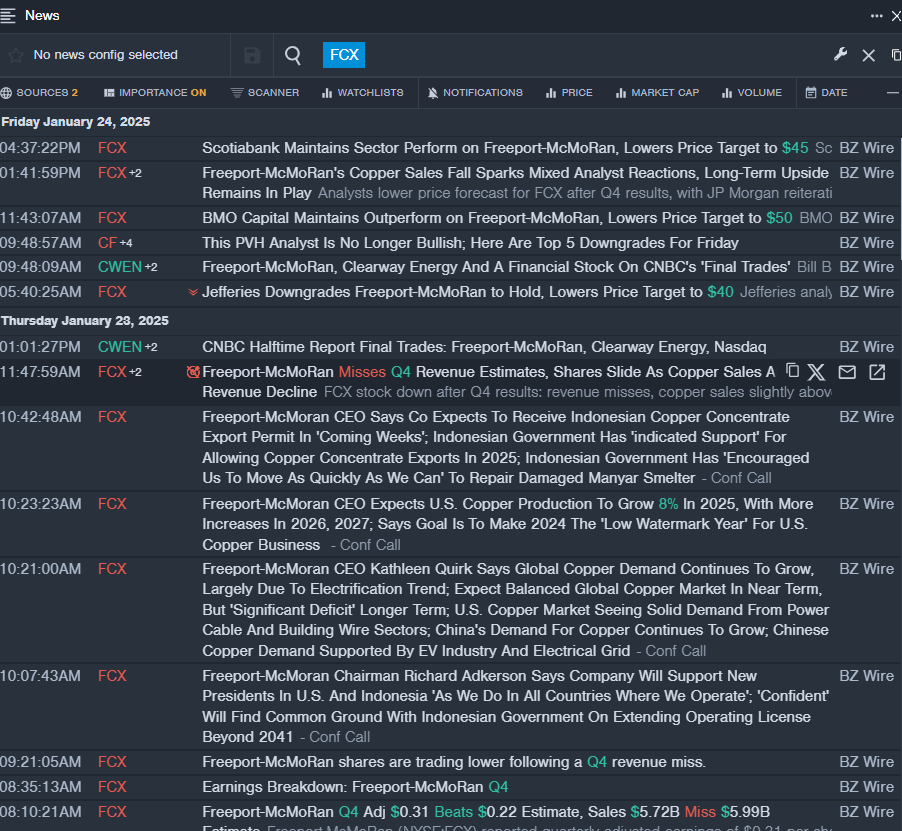Viewport: 902px width, 831px height.
Task: Open the Earnings Breakdown: Freeport-McMoRan Q4 headline
Action: point(355,787)
